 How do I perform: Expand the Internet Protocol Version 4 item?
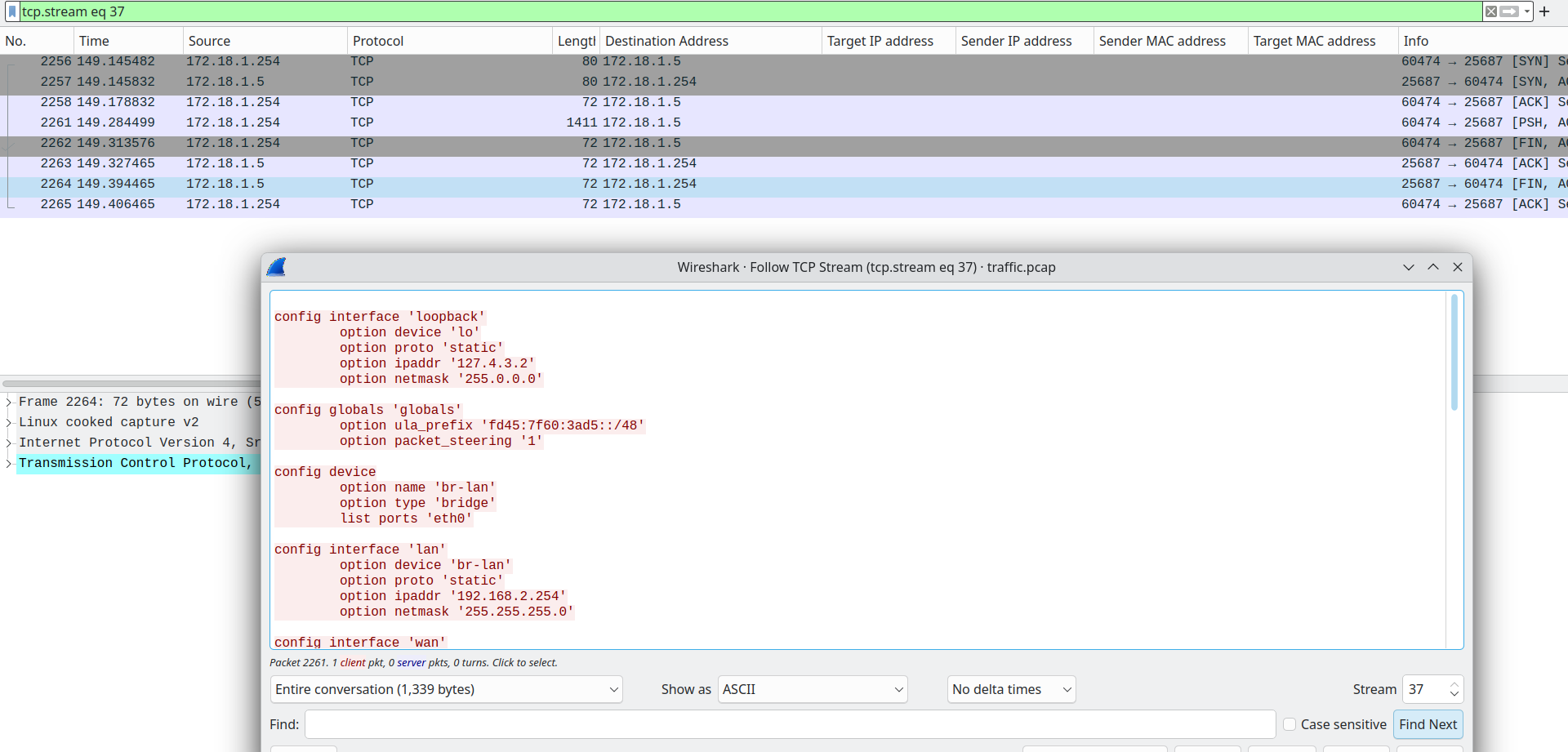[9, 443]
